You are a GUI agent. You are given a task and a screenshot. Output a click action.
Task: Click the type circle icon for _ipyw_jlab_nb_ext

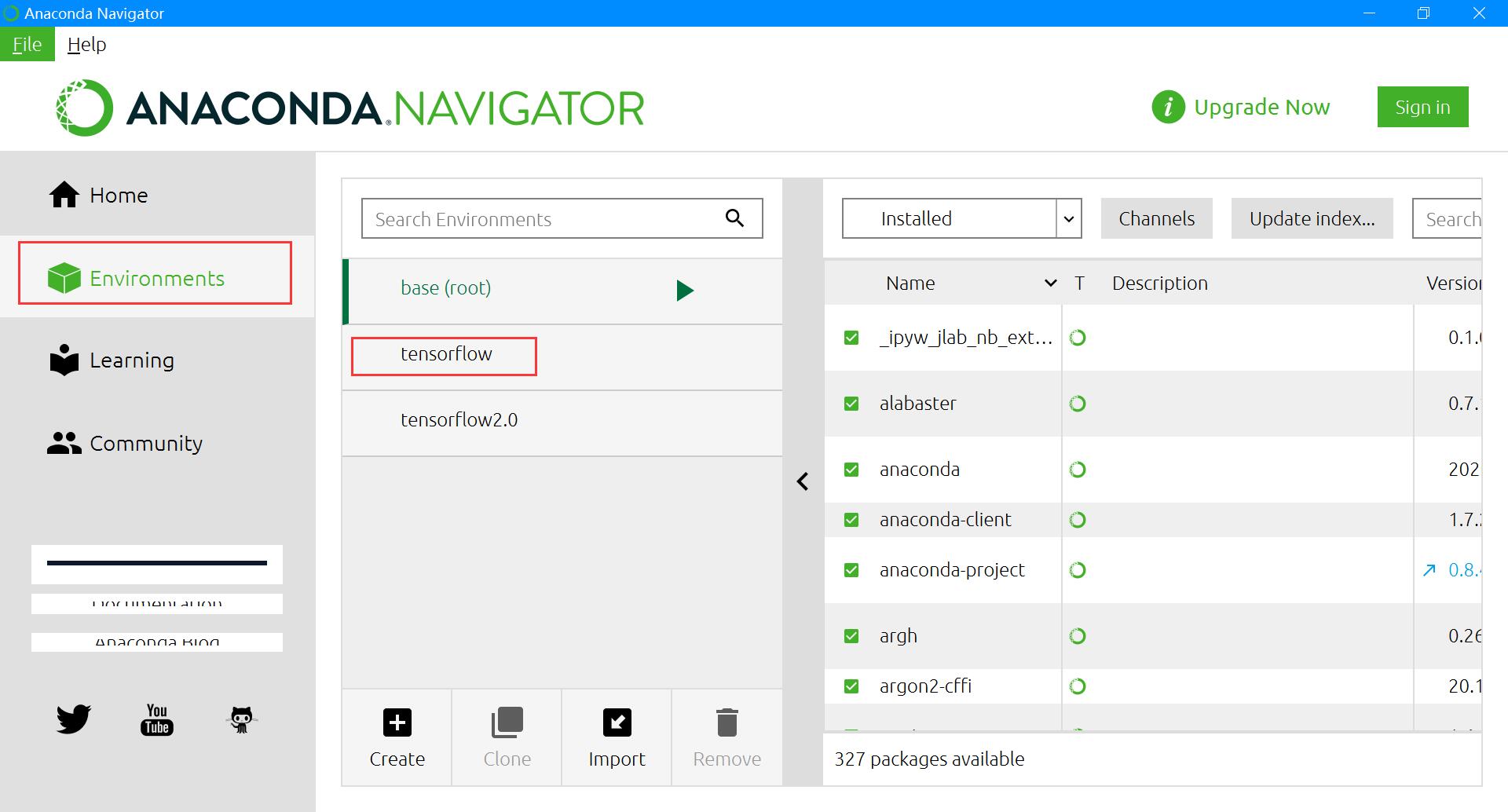1078,338
